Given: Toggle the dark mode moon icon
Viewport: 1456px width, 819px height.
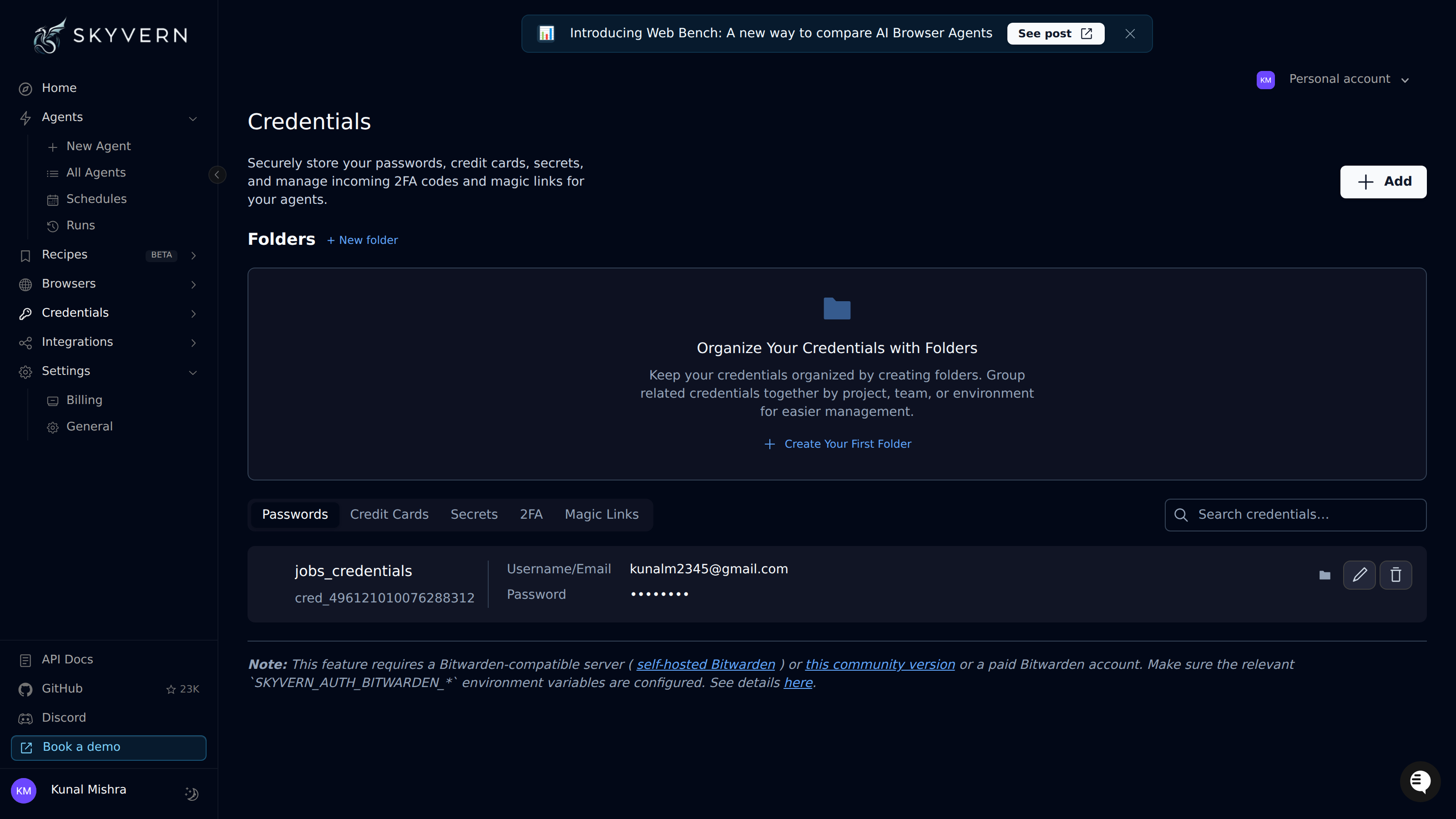Looking at the screenshot, I should [x=192, y=794].
